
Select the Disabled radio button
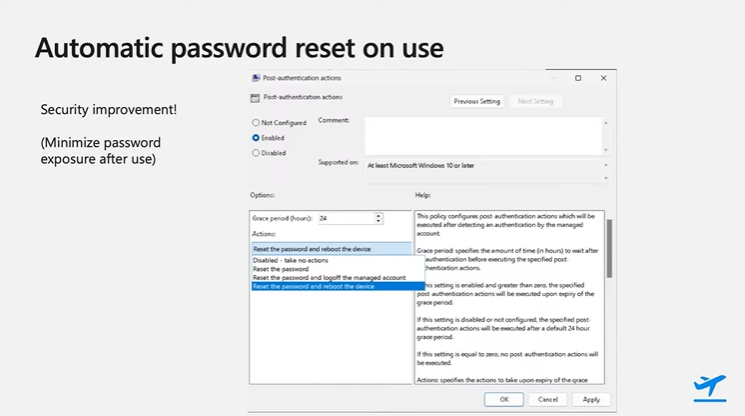256,153
